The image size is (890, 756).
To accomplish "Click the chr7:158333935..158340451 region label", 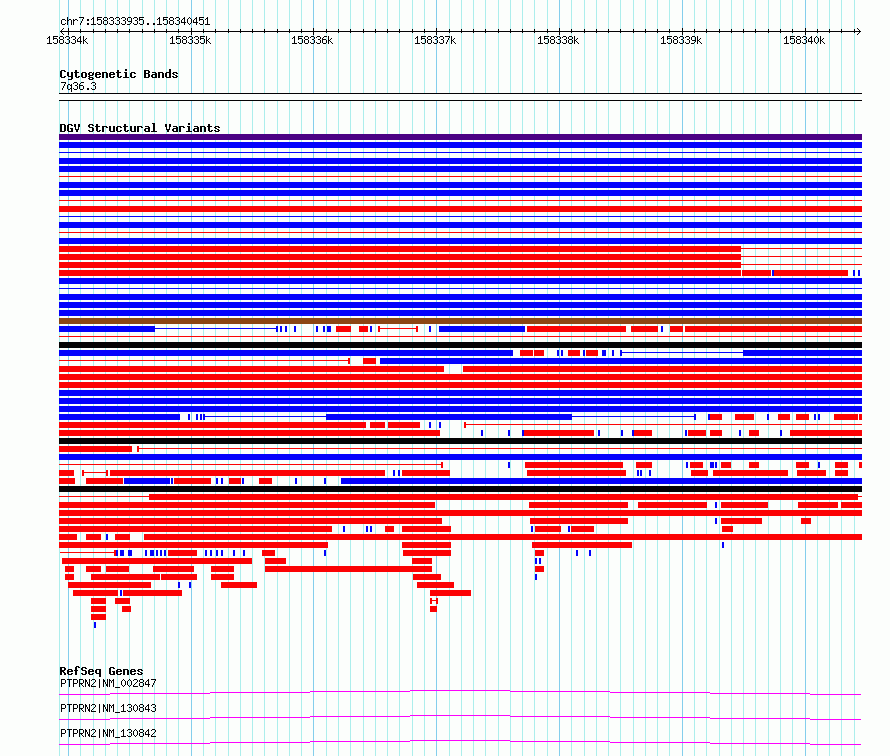I will click(x=135, y=21).
